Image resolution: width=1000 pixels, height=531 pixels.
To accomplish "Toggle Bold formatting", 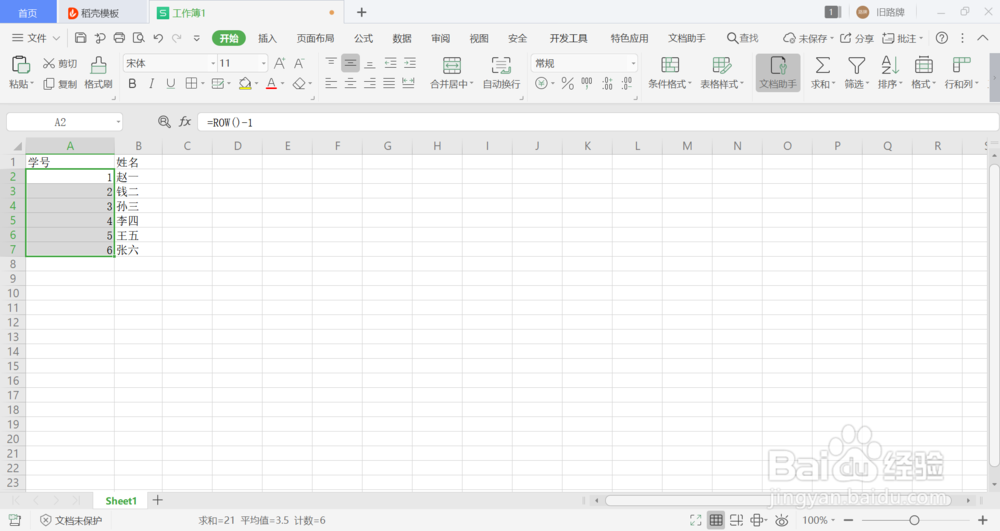I will [x=133, y=84].
